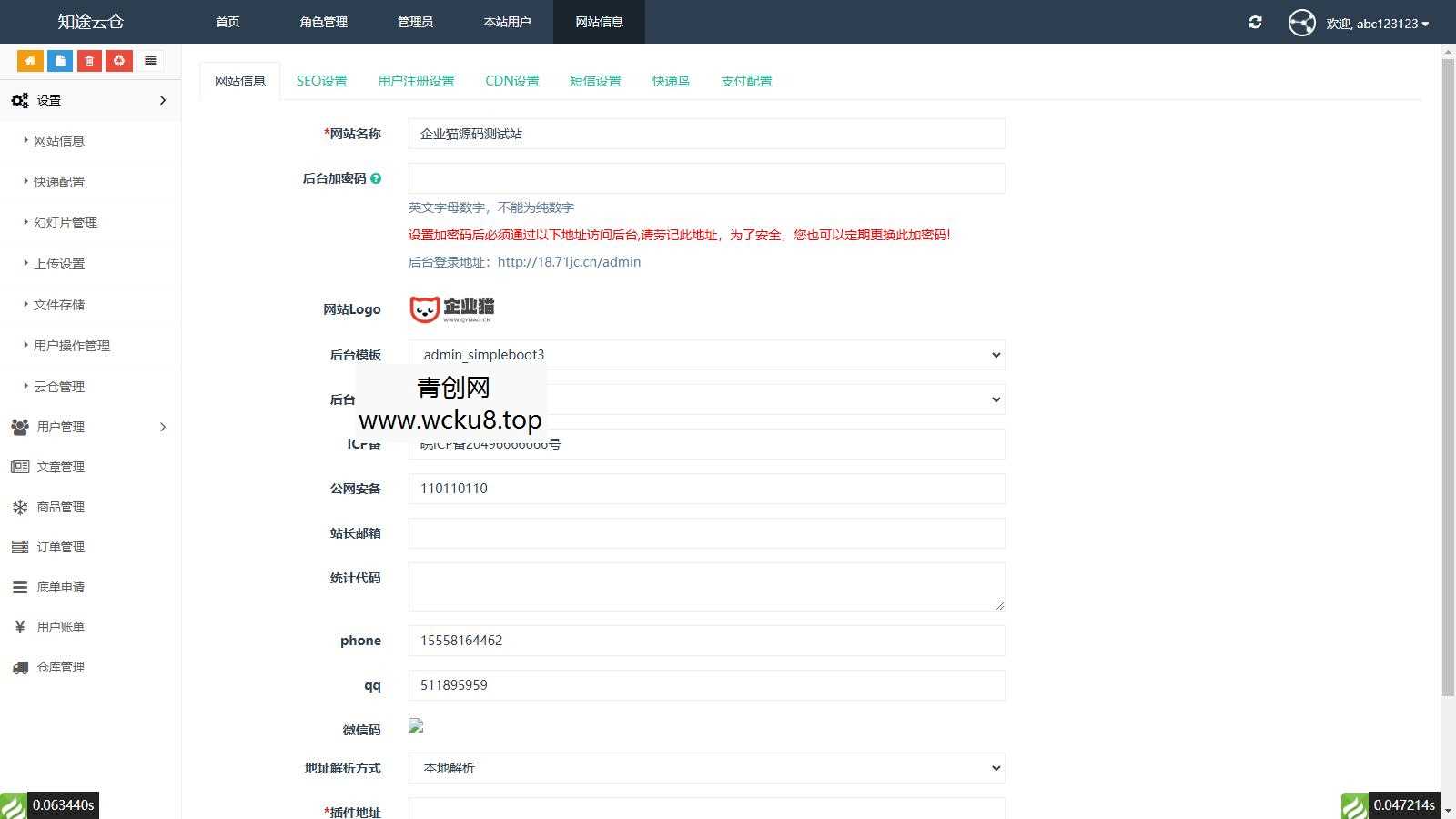Viewport: 1456px width, 819px height.
Task: Open the backend login address link
Action: (570, 262)
